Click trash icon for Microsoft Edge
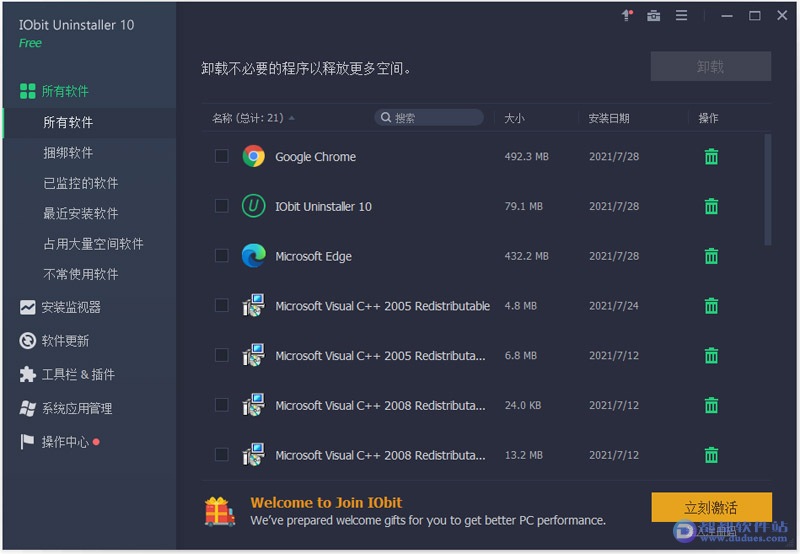Viewport: 800px width, 554px height. click(x=711, y=256)
